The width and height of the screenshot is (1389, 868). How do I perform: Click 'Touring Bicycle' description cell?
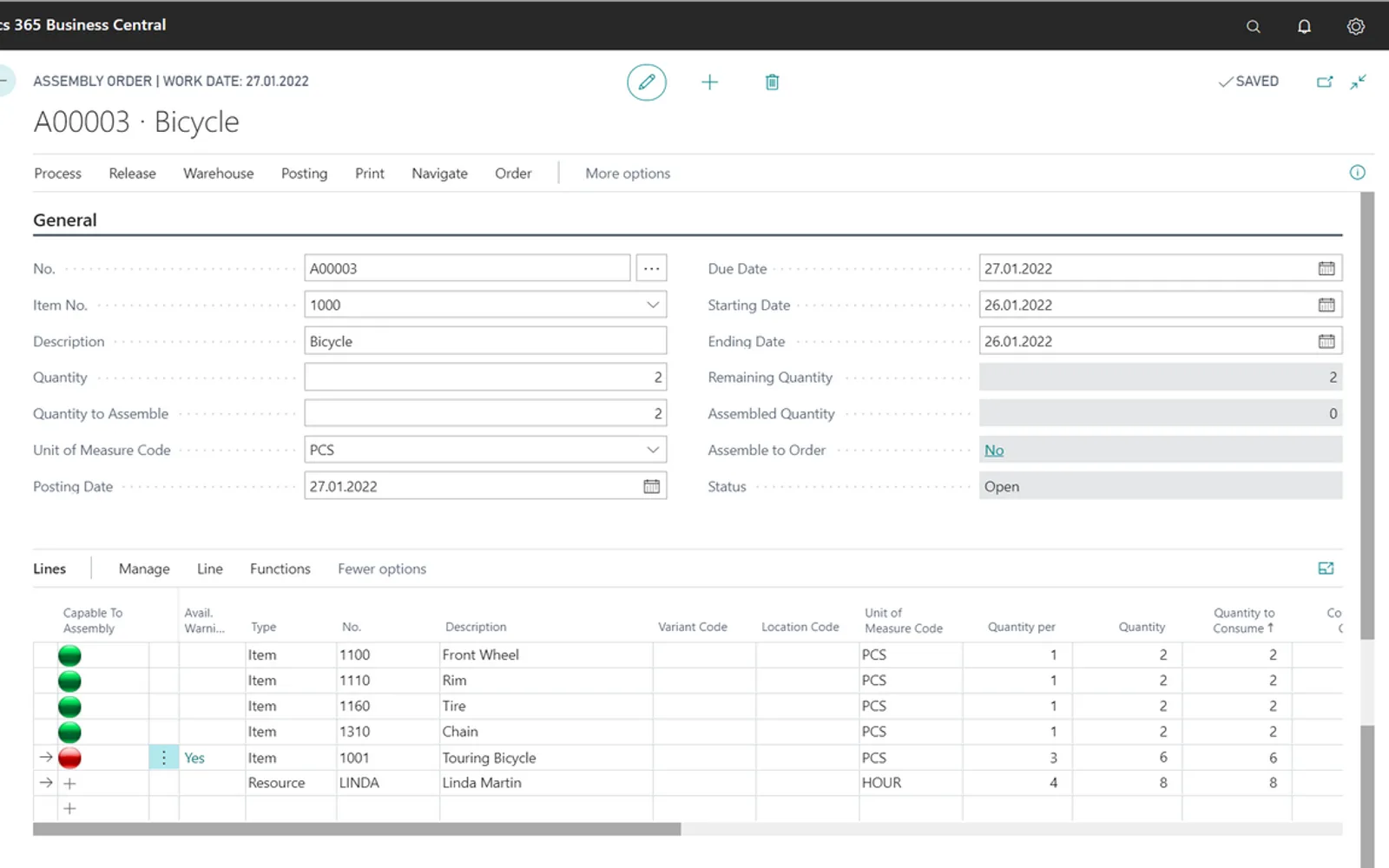(546, 758)
